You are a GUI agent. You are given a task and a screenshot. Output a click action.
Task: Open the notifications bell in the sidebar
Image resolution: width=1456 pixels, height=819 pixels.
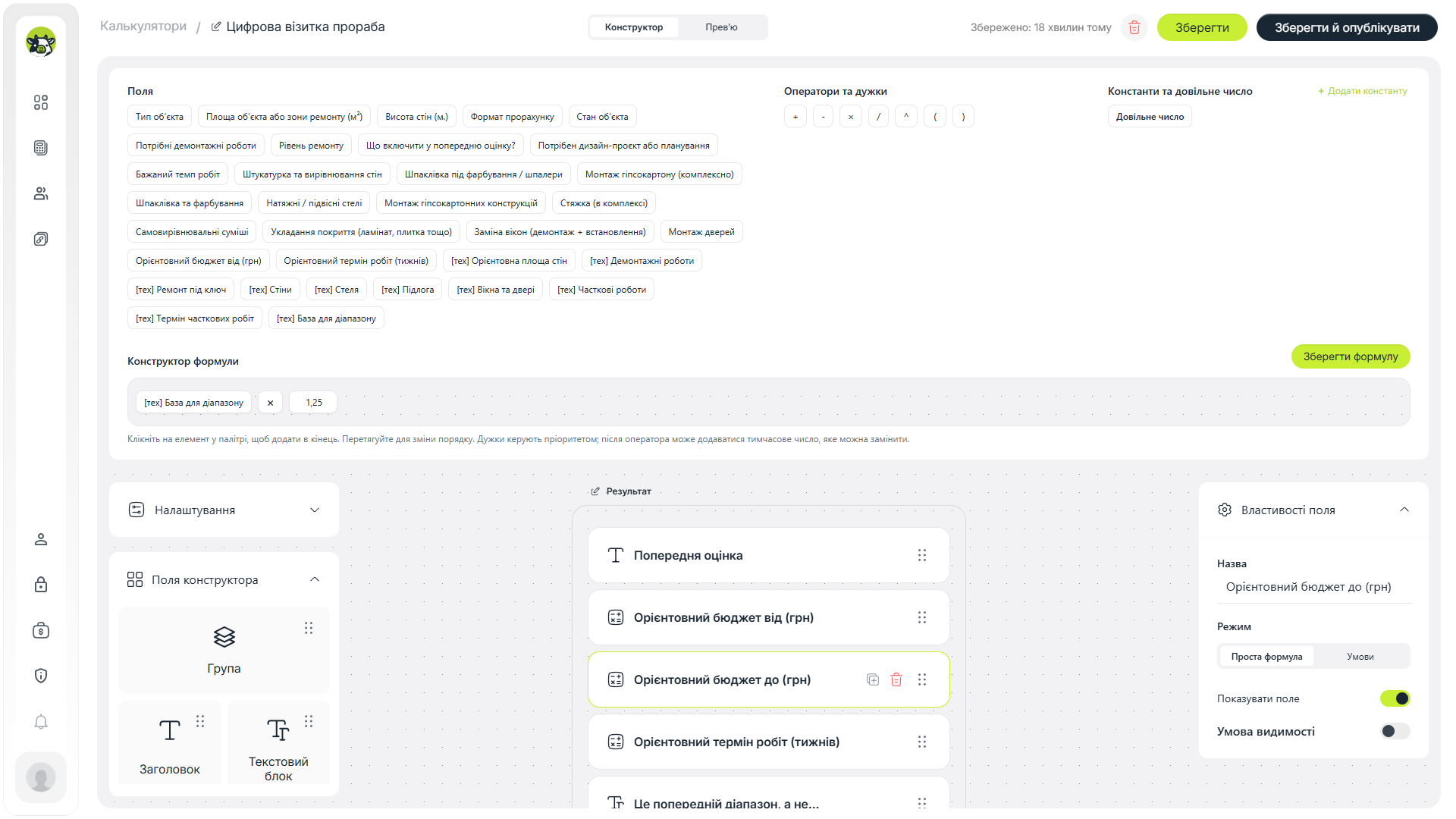click(41, 721)
